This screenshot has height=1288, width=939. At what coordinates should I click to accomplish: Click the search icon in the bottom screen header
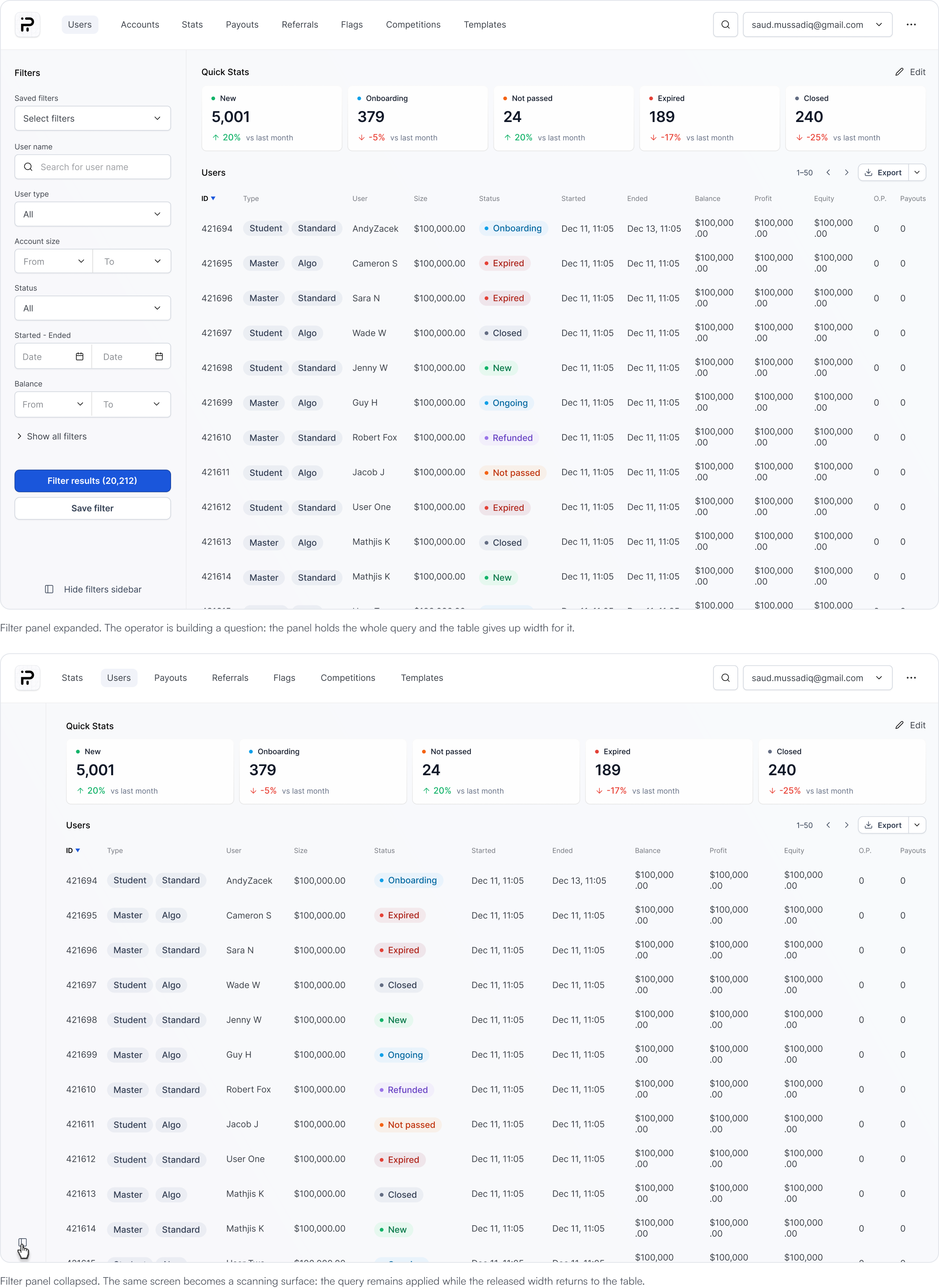725,678
